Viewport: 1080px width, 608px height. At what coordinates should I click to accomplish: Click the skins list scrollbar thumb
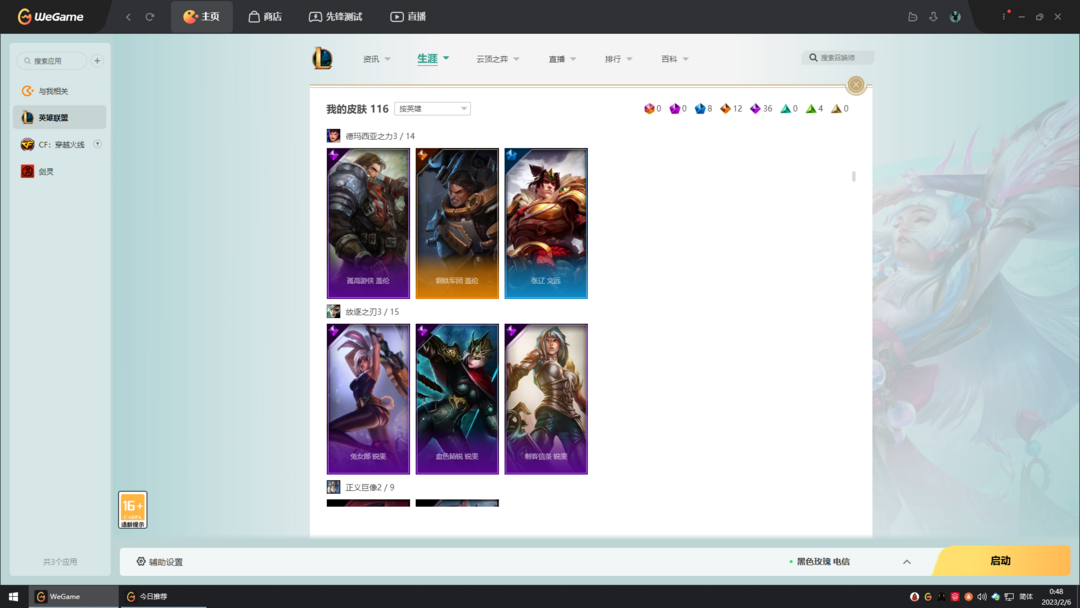coord(853,176)
